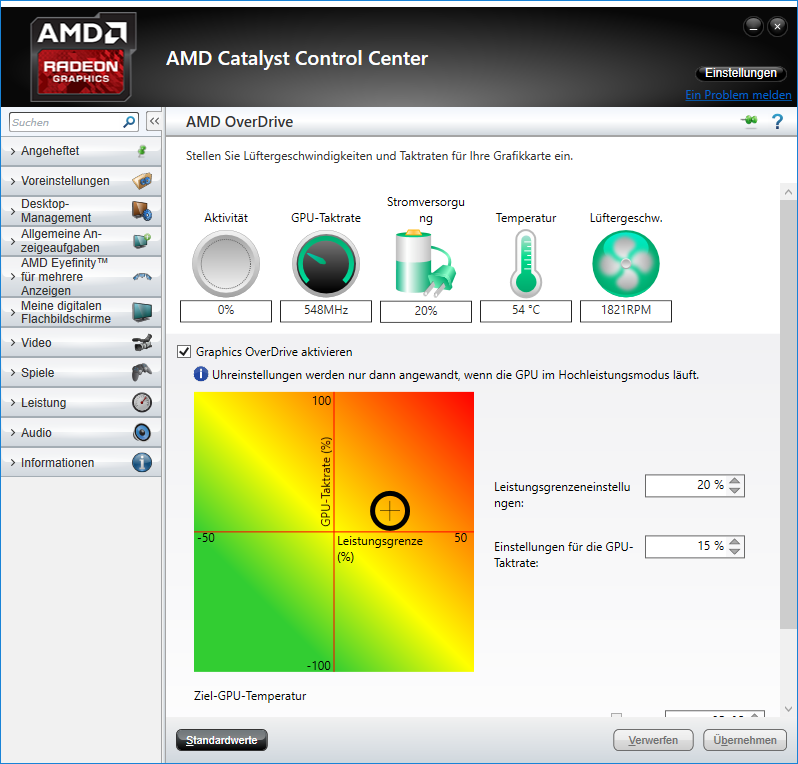Click the Angeheftet pin icon

(142, 151)
